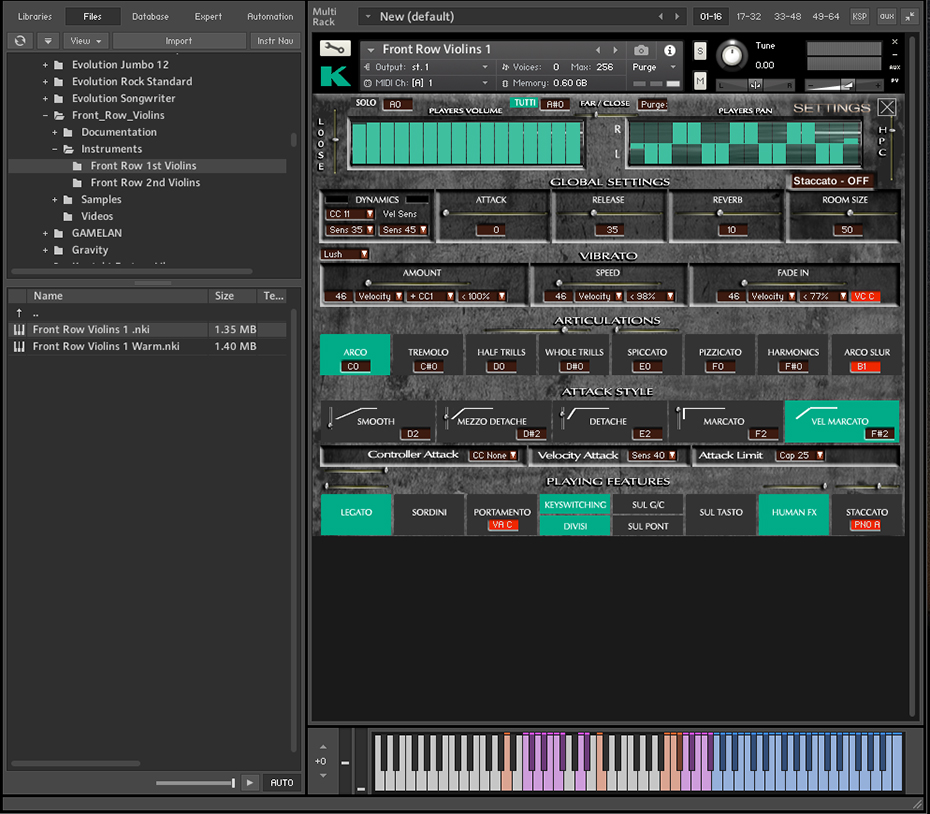Image resolution: width=930 pixels, height=814 pixels.
Task: Click the red Purge: button beside FAR/CLOSE
Action: 652,104
